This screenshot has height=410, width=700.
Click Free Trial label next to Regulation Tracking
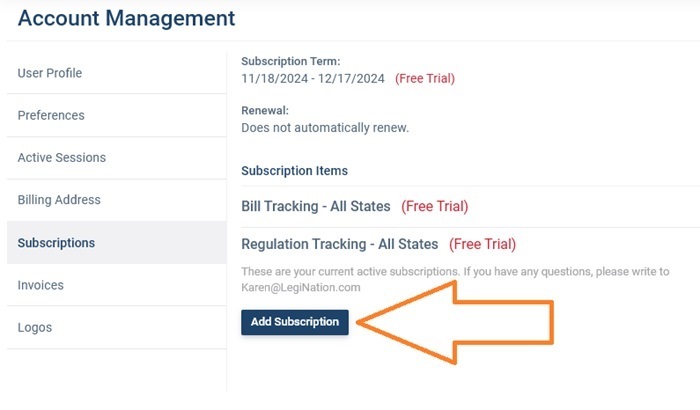pyautogui.click(x=483, y=244)
